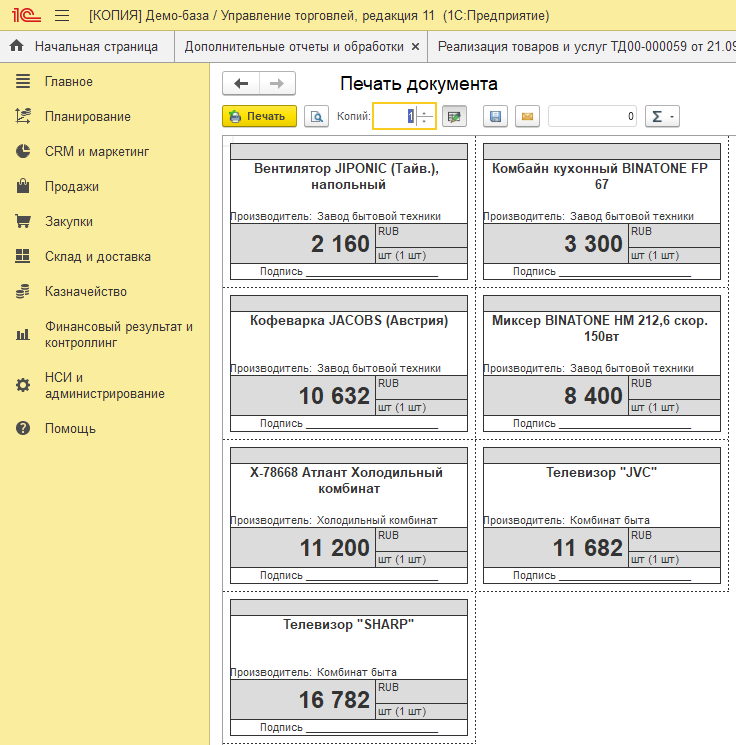The width and height of the screenshot is (736, 745).
Task: Increase number of copies with up arrow
Action: 425,111
